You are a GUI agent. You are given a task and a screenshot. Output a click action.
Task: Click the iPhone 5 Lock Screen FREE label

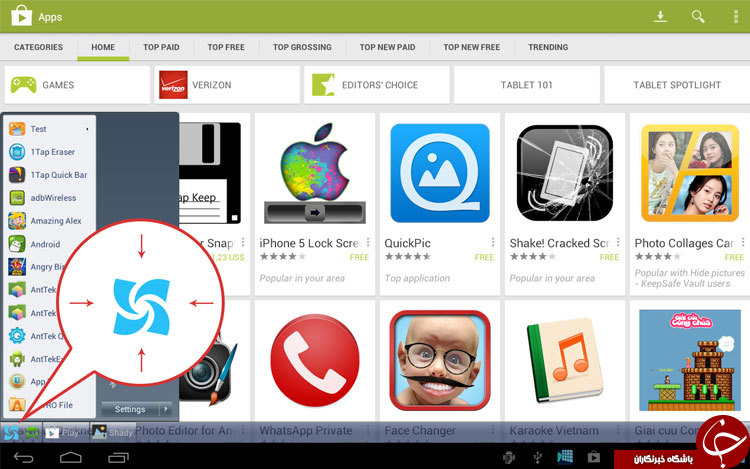tap(359, 257)
